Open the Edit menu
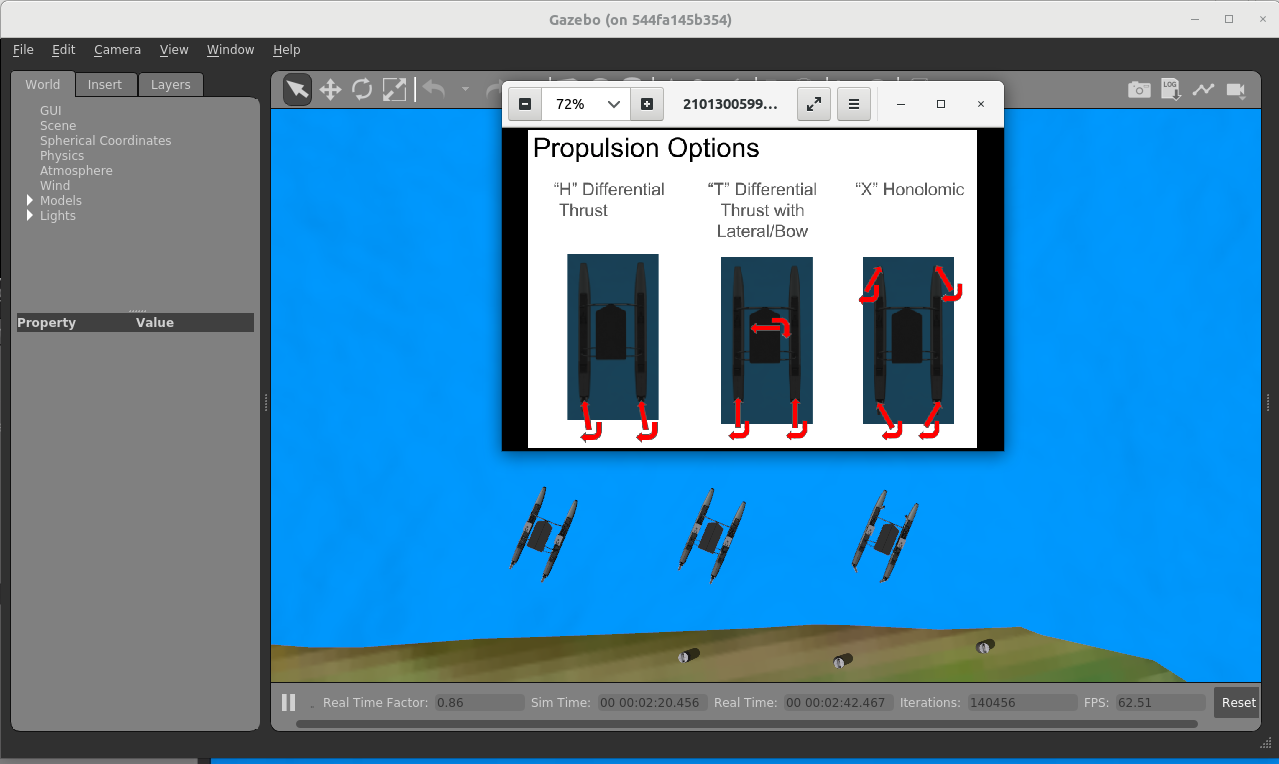Viewport: 1279px width, 764px height. pos(64,49)
